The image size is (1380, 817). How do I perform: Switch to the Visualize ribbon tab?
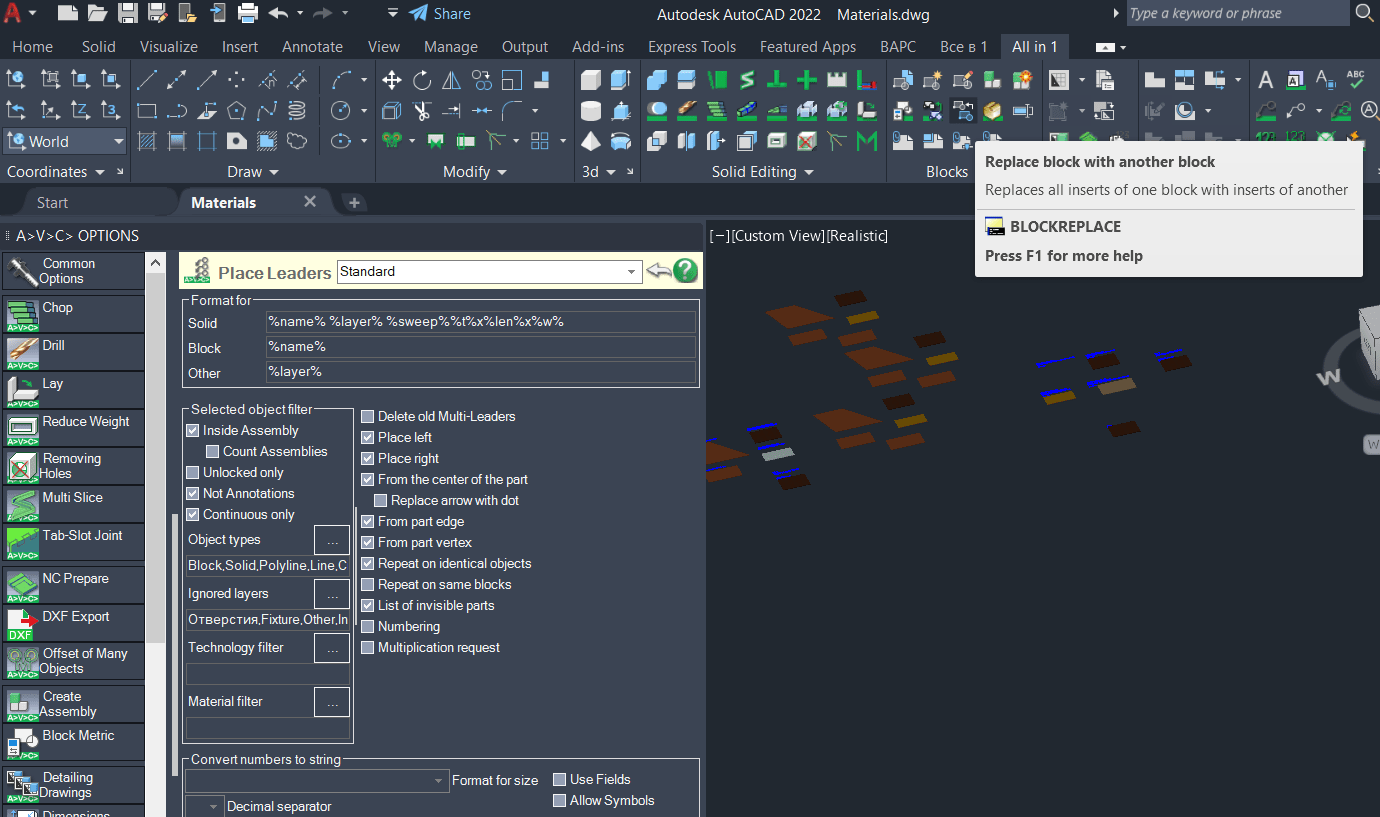coord(169,47)
